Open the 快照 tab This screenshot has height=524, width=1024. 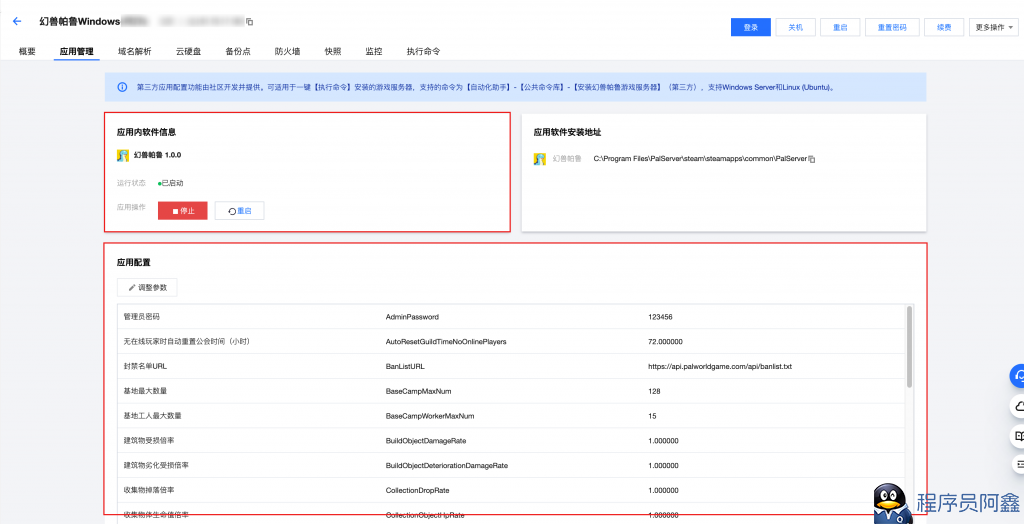[332, 51]
